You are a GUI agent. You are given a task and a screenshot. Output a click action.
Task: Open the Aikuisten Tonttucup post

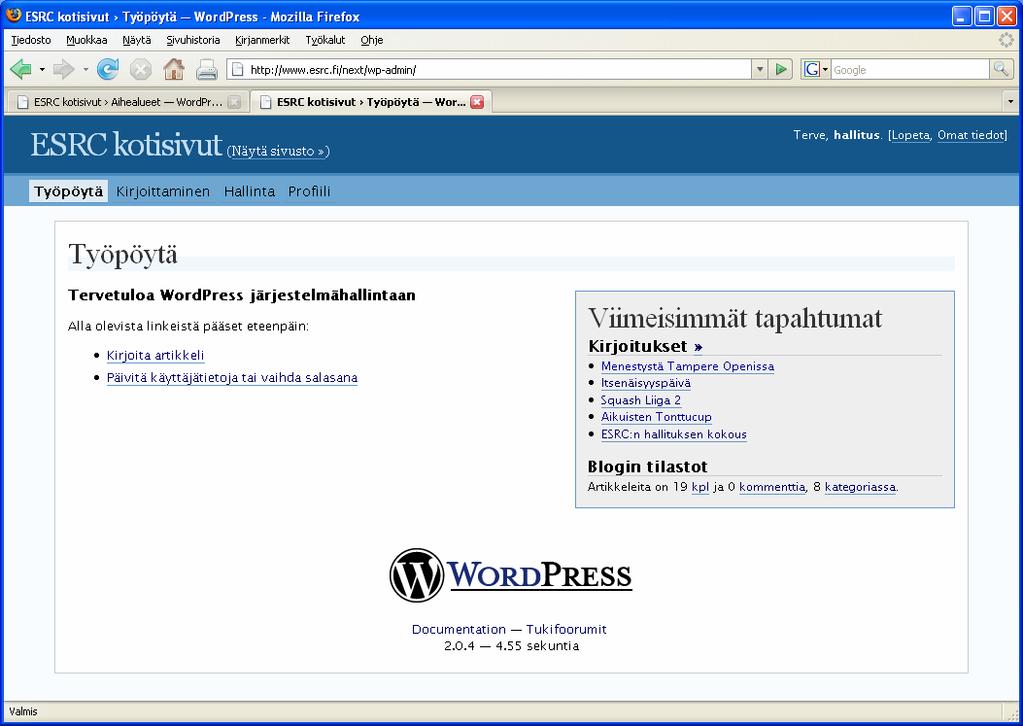coord(656,417)
